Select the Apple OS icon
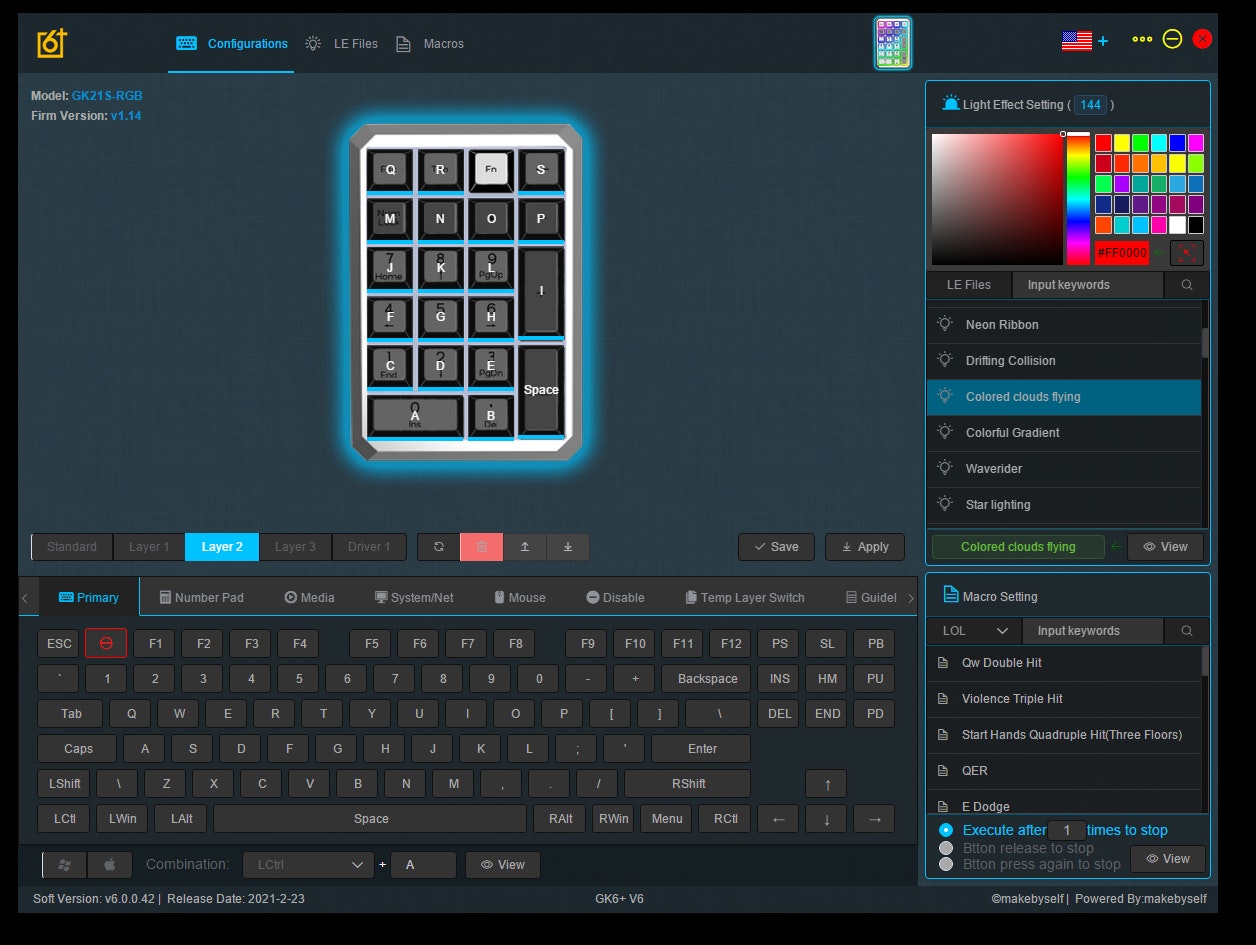Image resolution: width=1256 pixels, height=945 pixels. [x=110, y=864]
